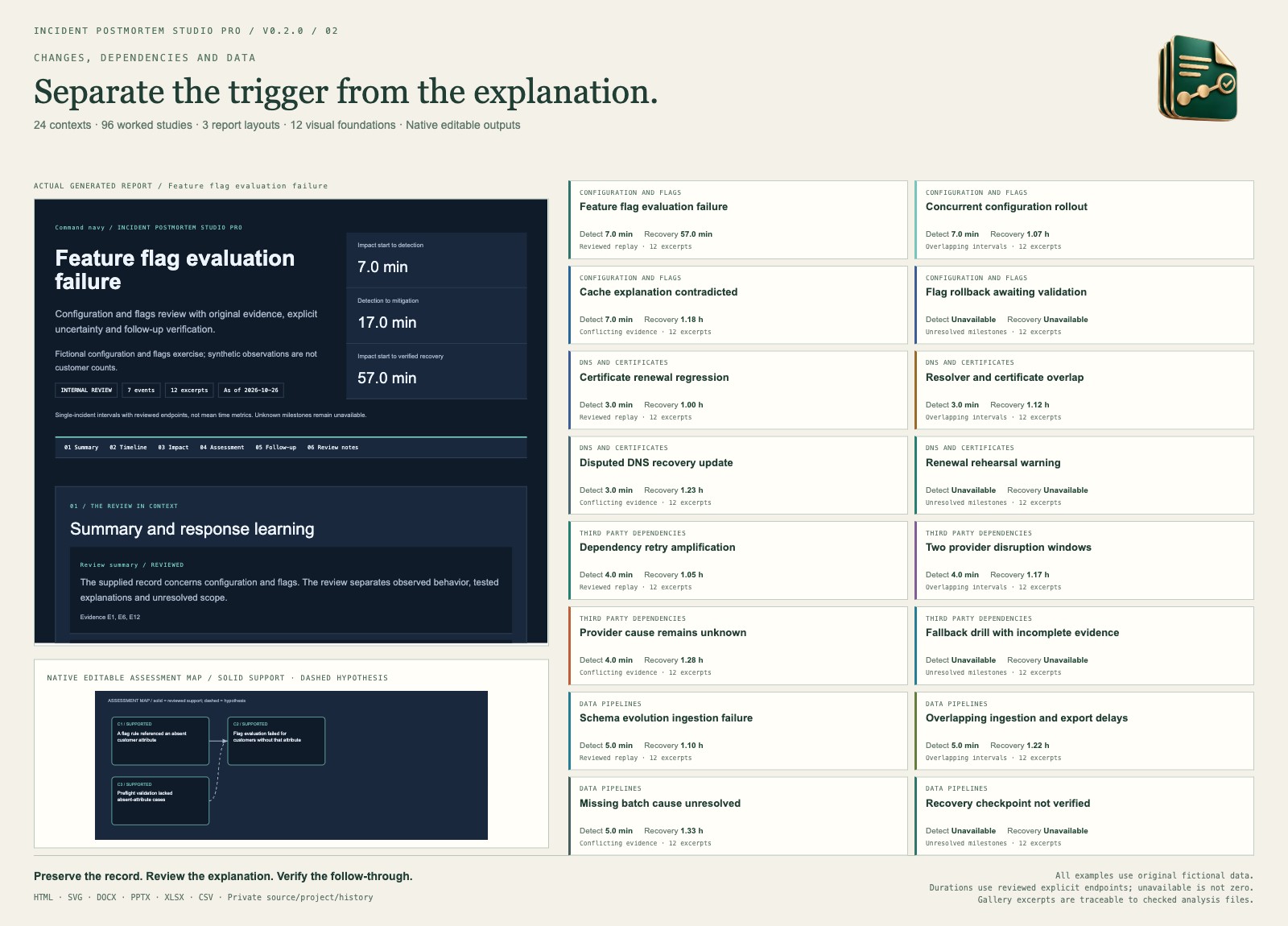Open the Concurrent configuration rollout card
This screenshot has width=1288, height=926.
(1084, 220)
